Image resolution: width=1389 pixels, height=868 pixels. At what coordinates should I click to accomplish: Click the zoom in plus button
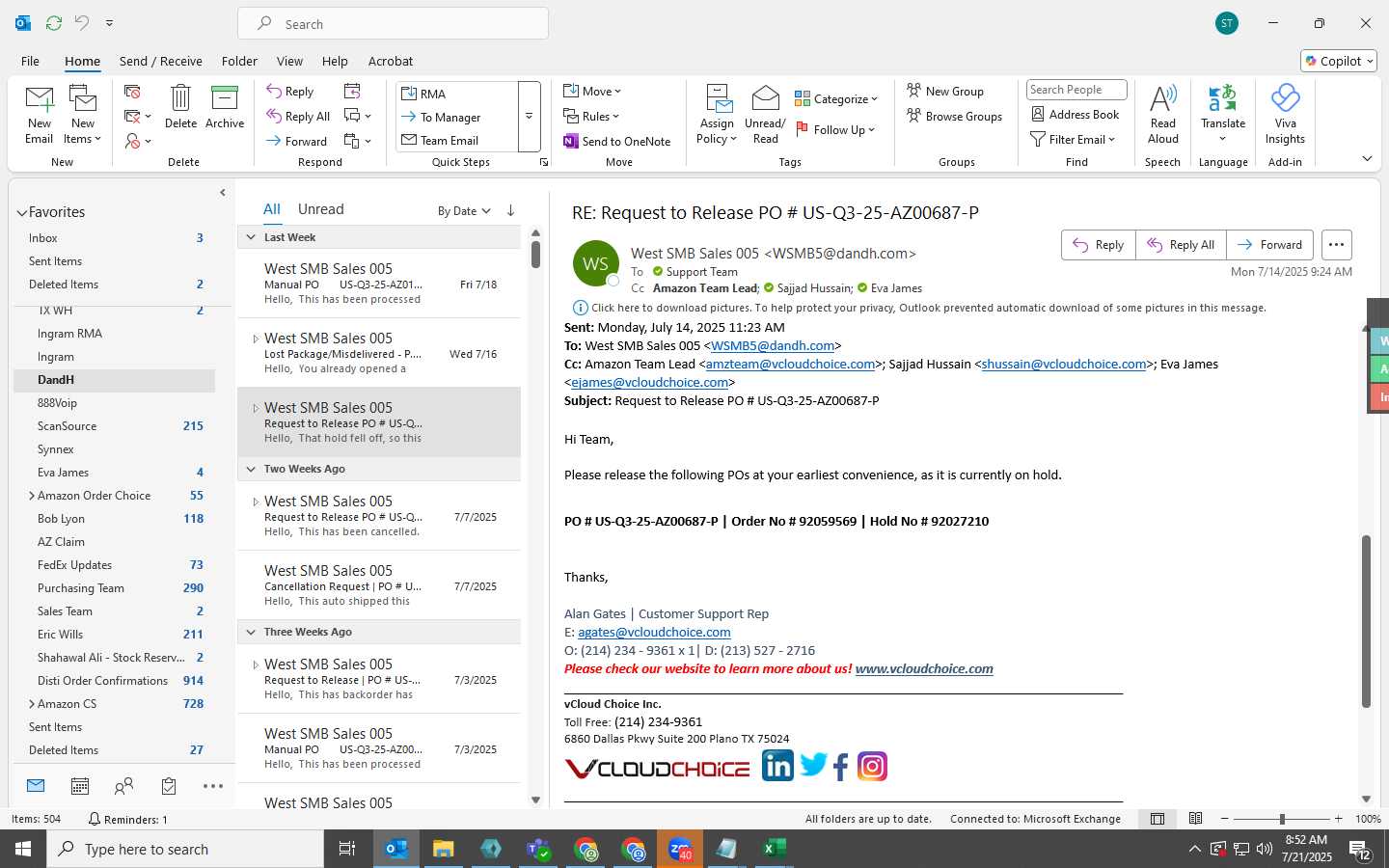point(1338,819)
